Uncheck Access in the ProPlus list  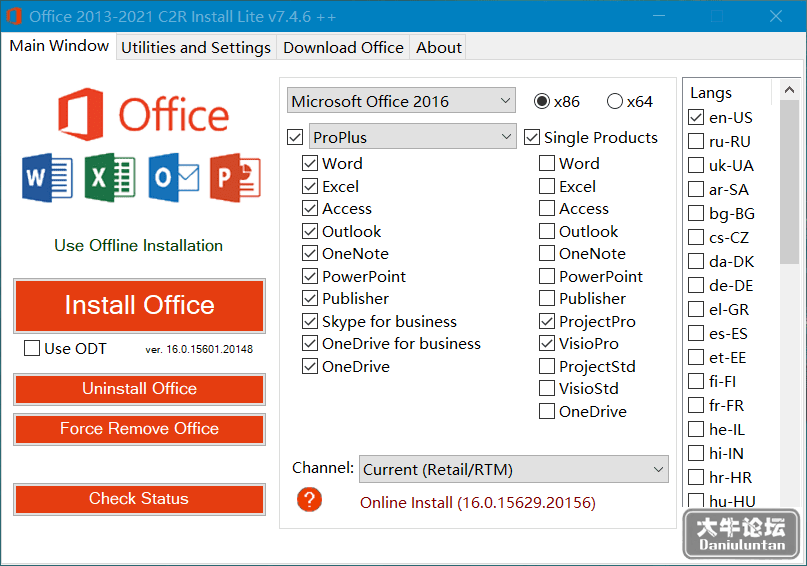310,208
